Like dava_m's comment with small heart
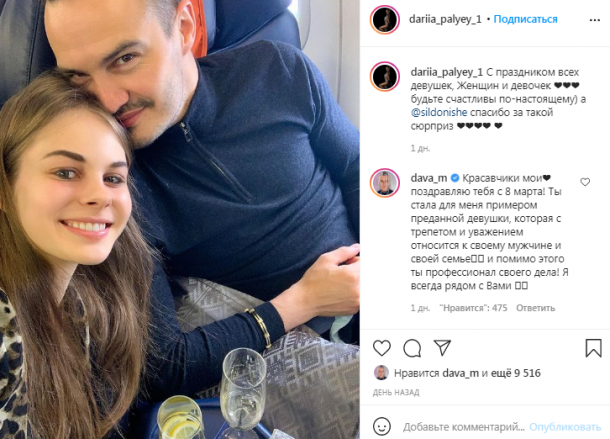 click(585, 182)
